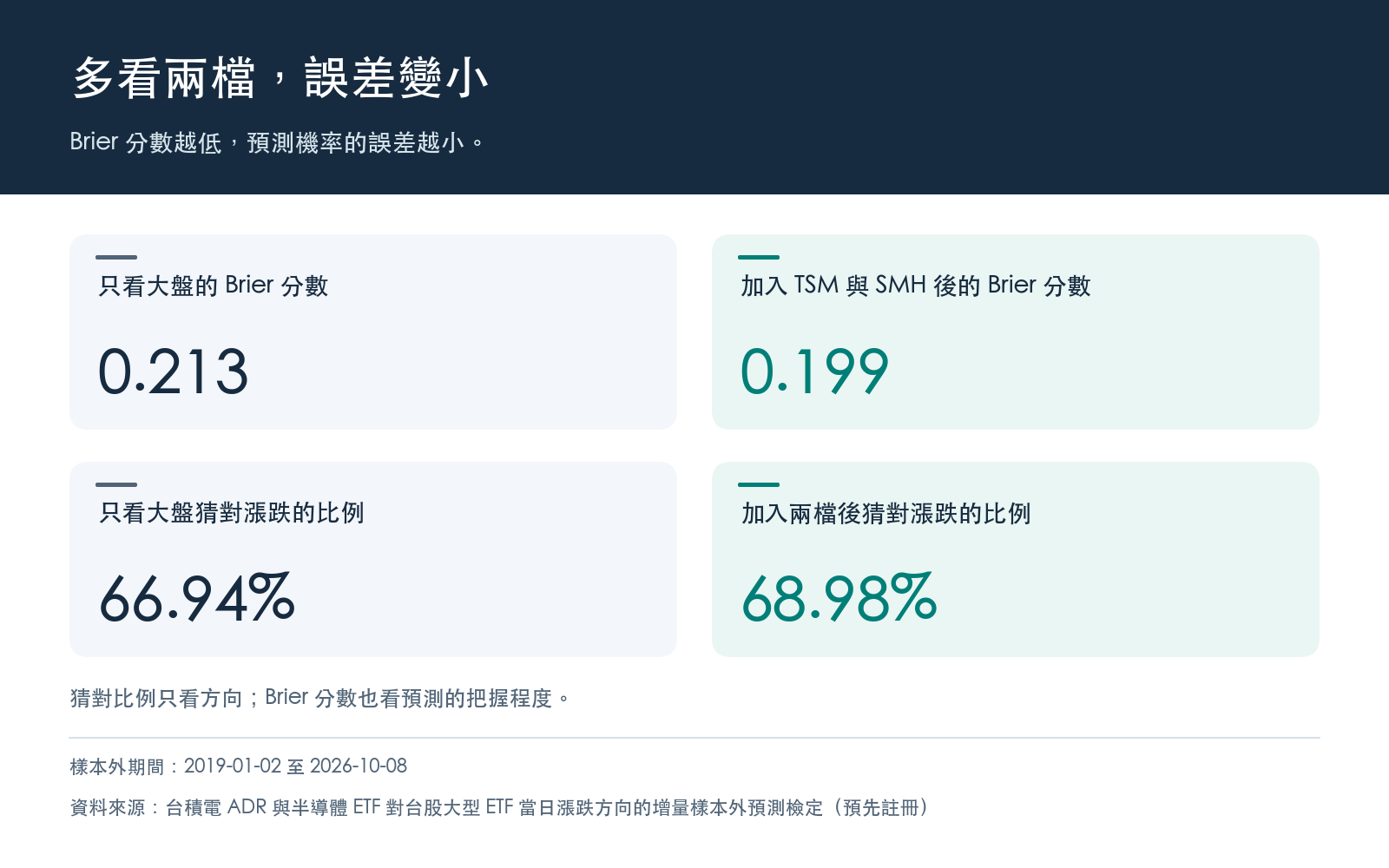
Task: Click the value 66.94%
Action: [x=197, y=598]
